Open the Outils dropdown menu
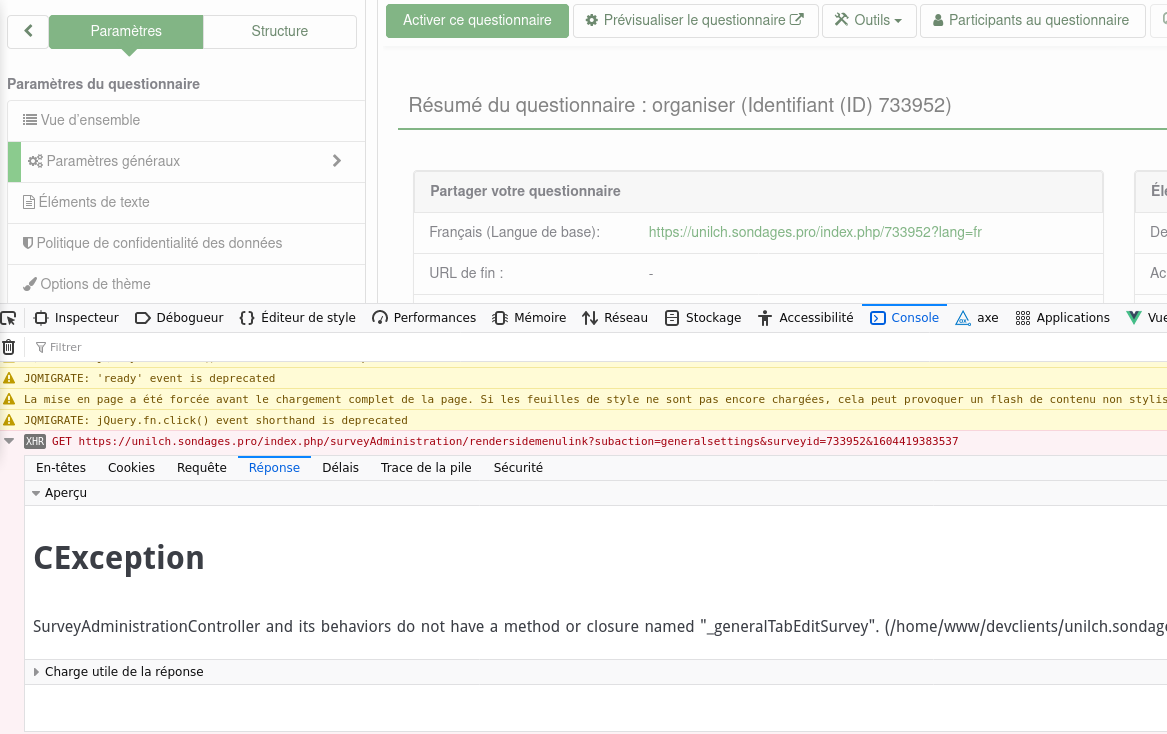Image resolution: width=1167 pixels, height=734 pixels. pyautogui.click(x=869, y=20)
